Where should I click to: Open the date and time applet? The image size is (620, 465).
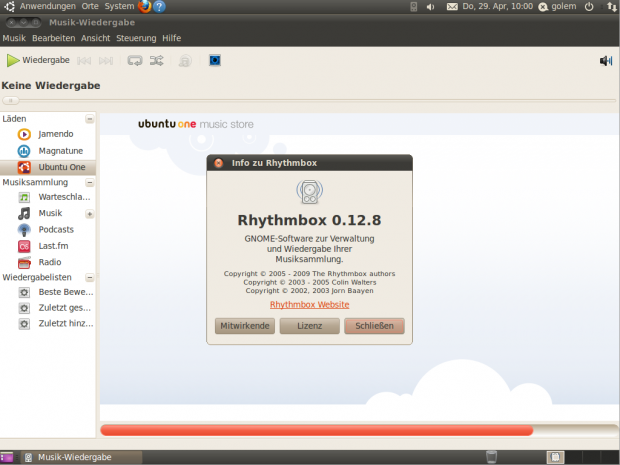497,6
